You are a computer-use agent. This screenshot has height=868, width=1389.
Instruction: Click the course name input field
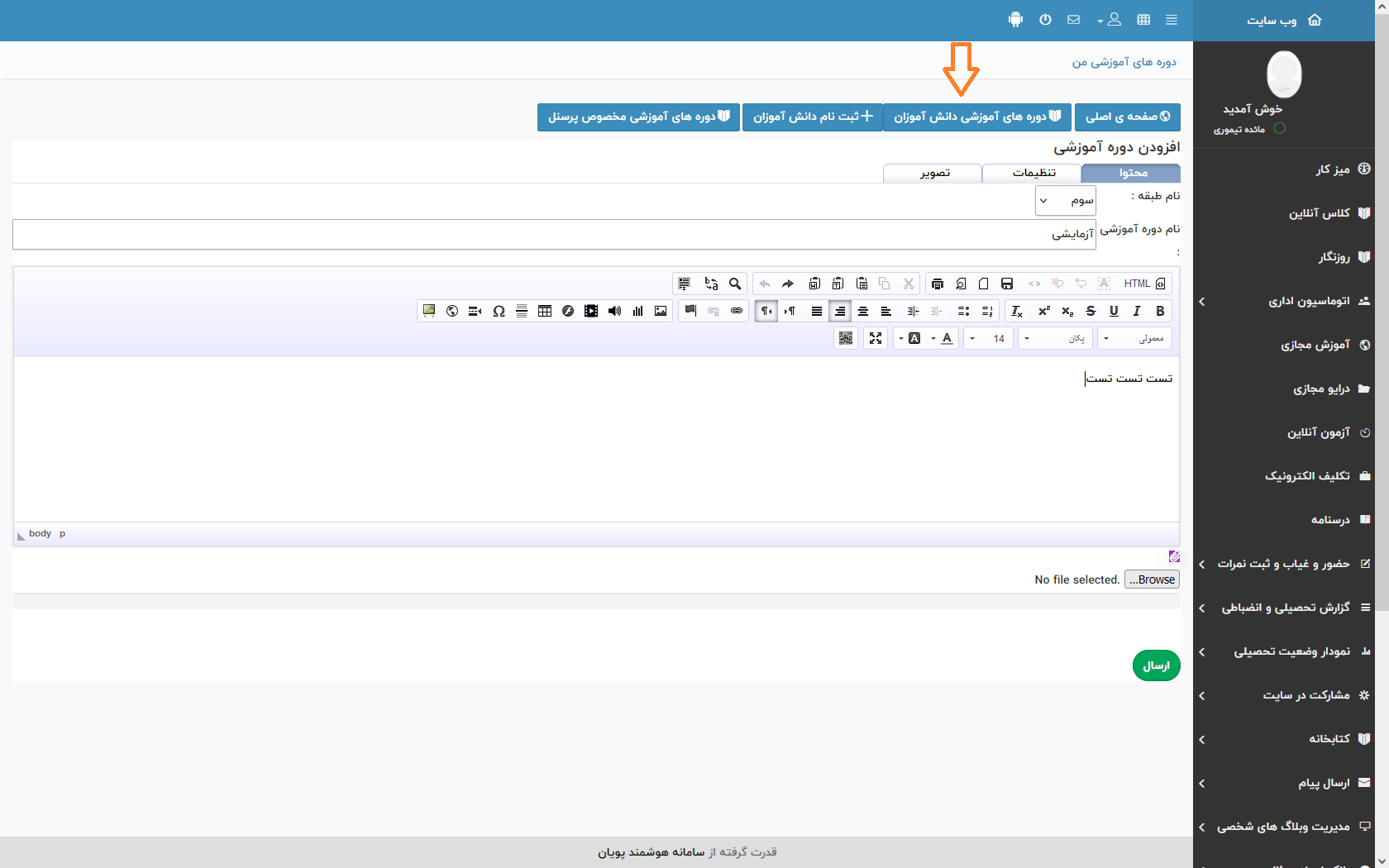pos(554,234)
